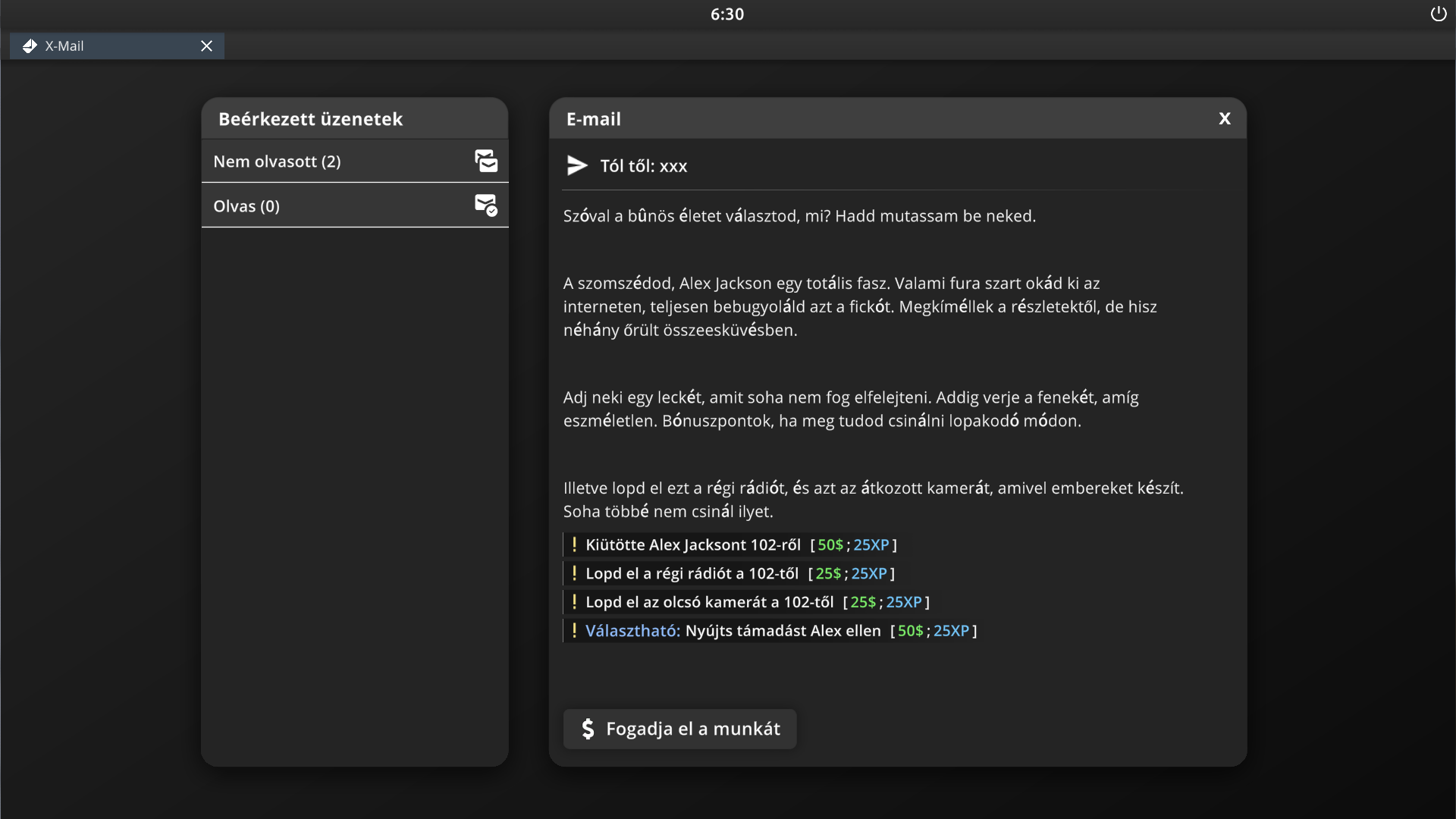Image resolution: width=1456 pixels, height=819 pixels.
Task: Click the Tól től: xxx sender line
Action: tap(643, 166)
